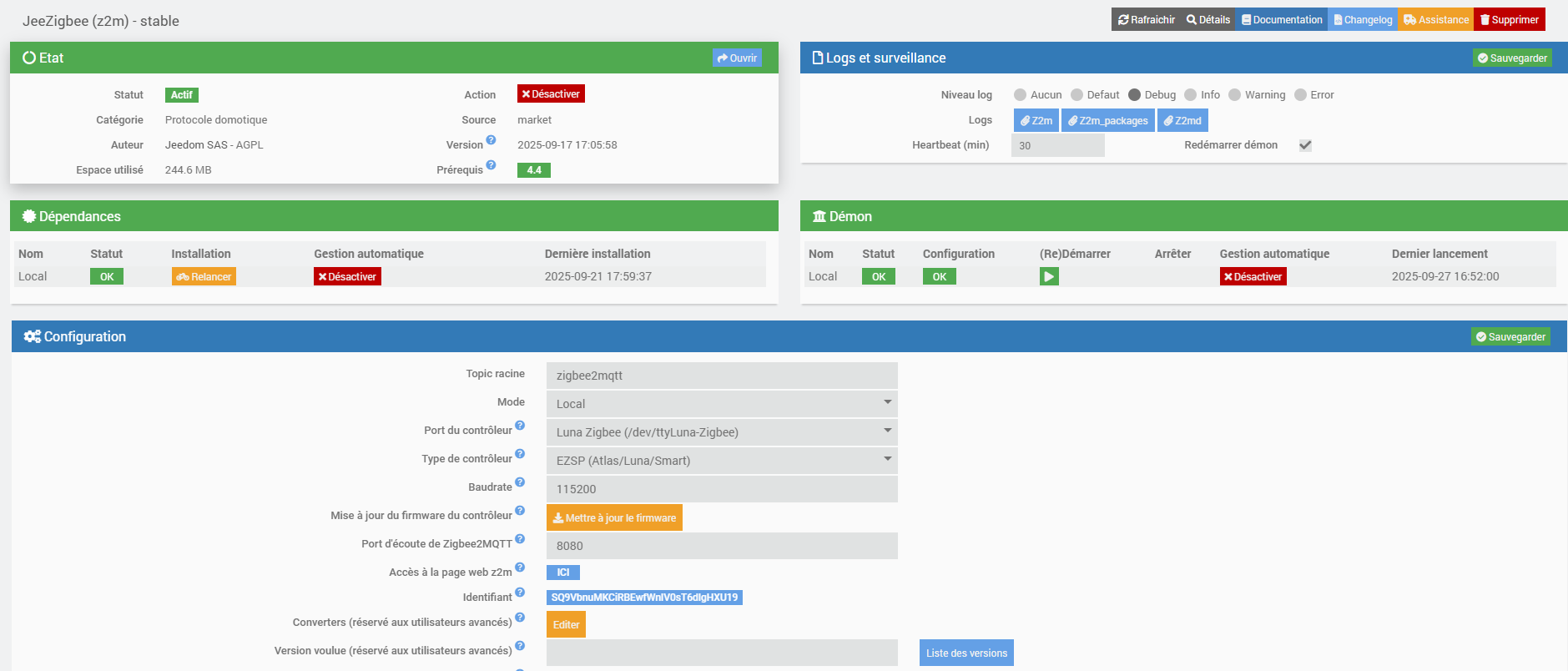This screenshot has height=671, width=1568.
Task: Open the Port du contrôleur dropdown
Action: click(722, 432)
